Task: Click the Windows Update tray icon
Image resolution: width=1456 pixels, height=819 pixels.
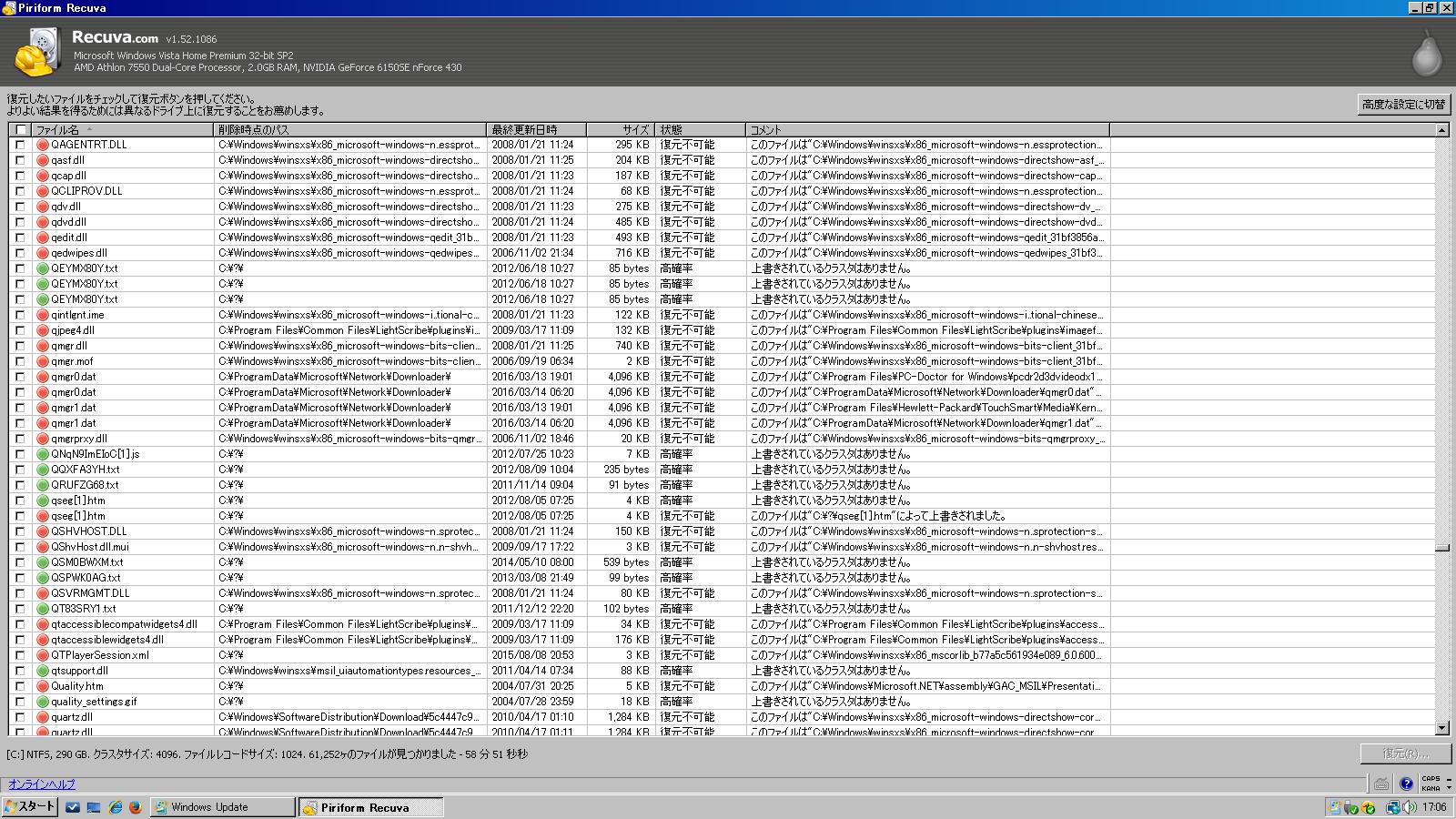Action: (1335, 807)
